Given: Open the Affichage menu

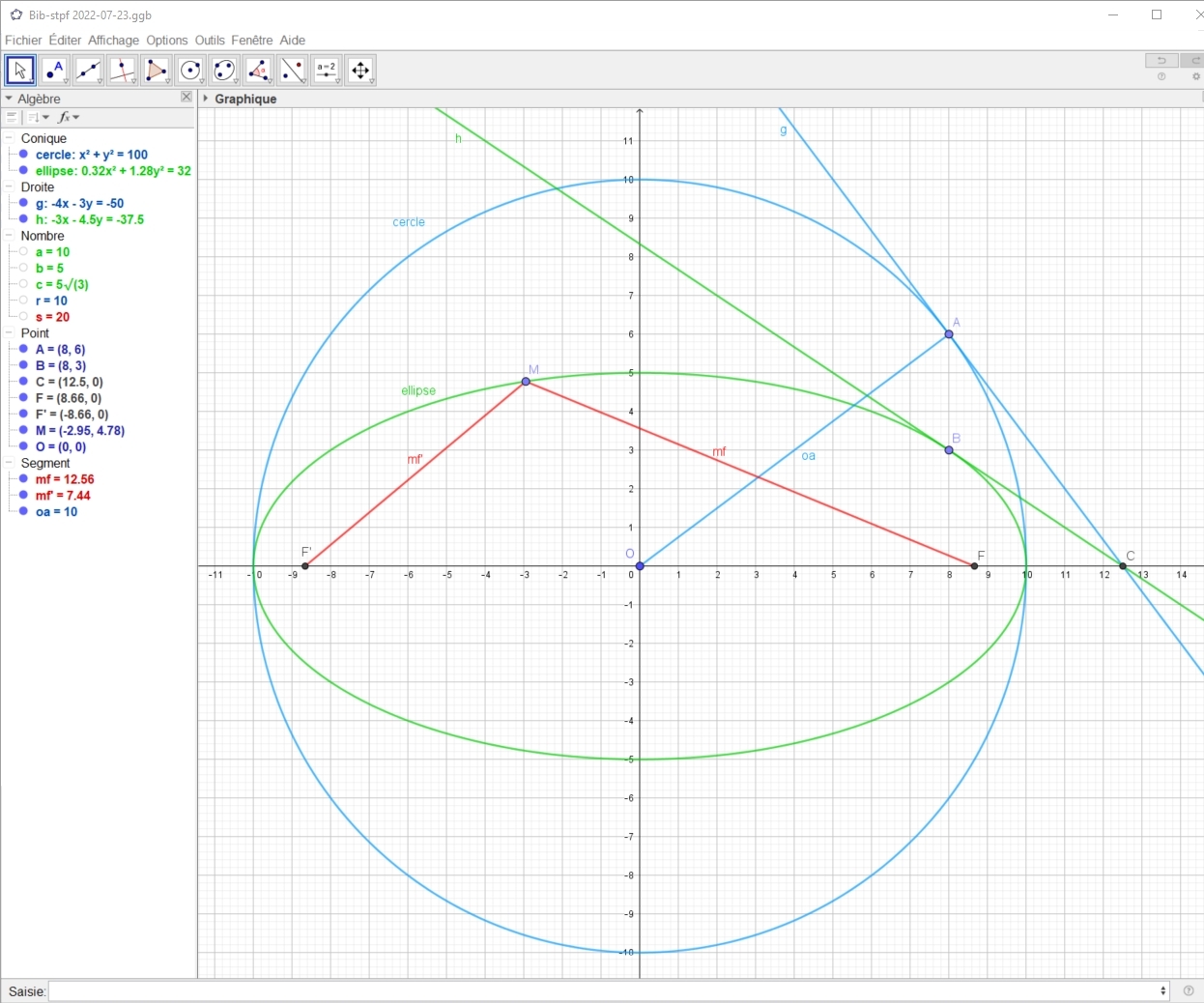Looking at the screenshot, I should pyautogui.click(x=113, y=40).
